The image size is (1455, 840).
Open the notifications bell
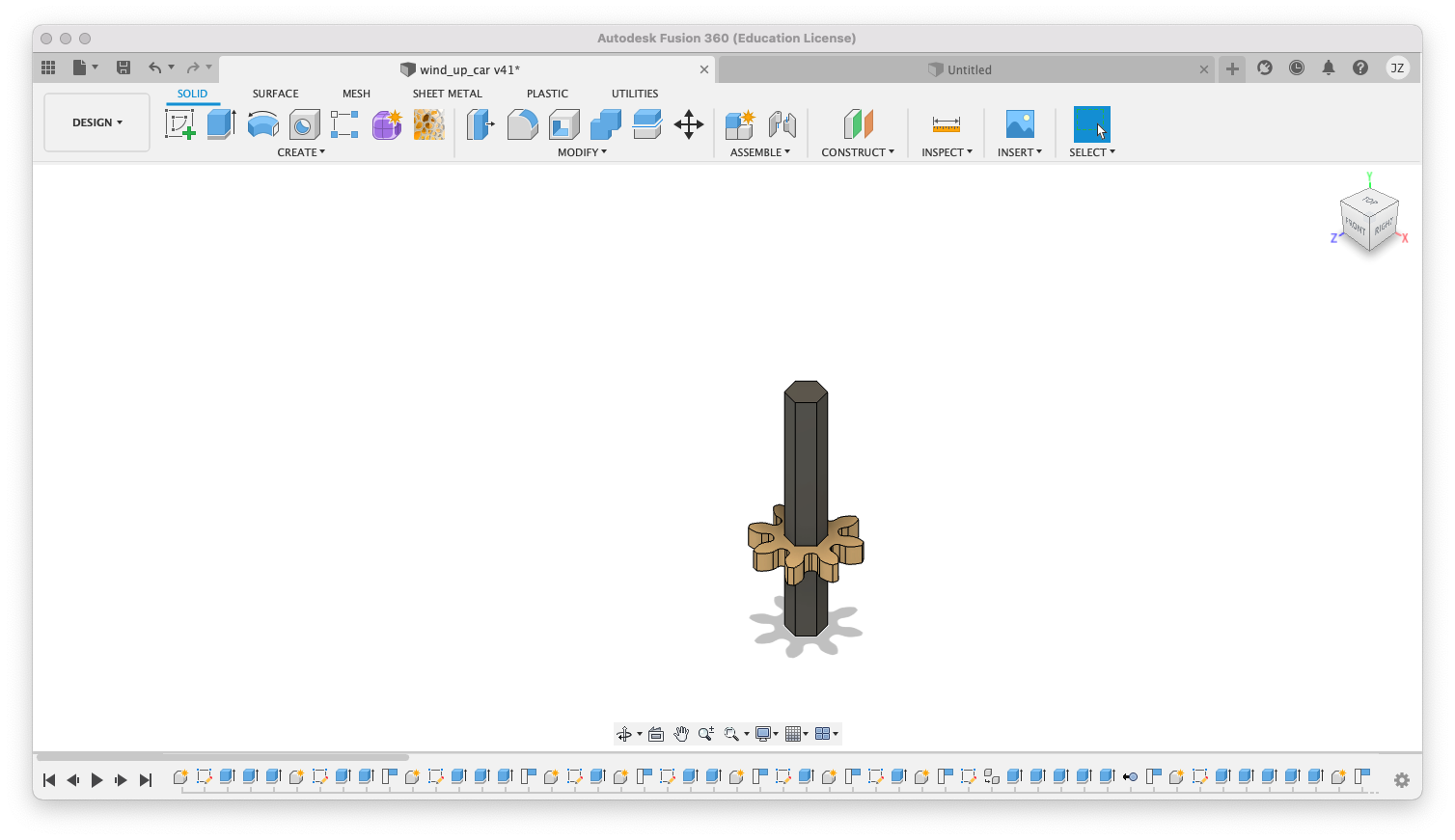(x=1329, y=68)
